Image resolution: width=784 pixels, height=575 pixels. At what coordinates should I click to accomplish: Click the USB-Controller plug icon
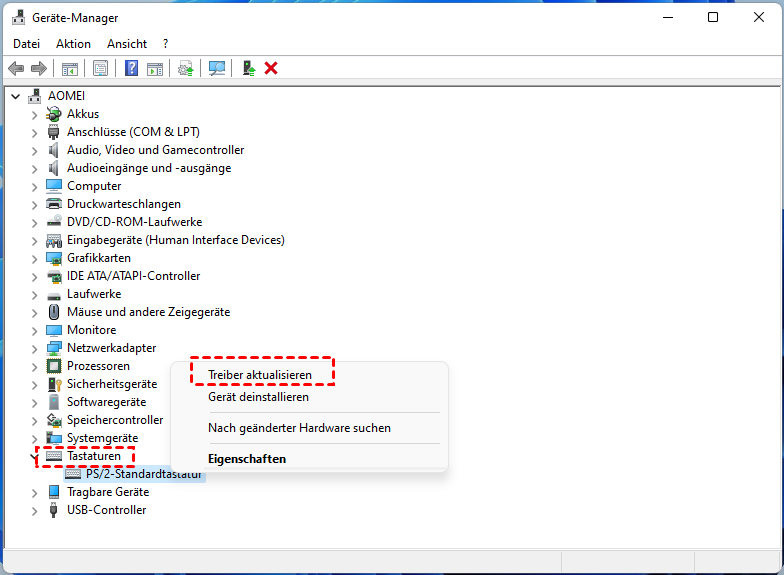pyautogui.click(x=54, y=510)
